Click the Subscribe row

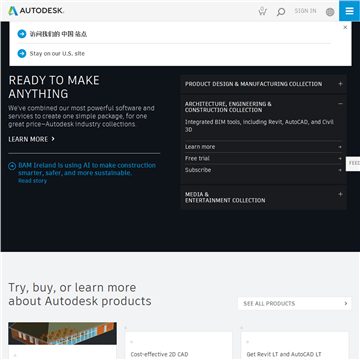(x=263, y=170)
